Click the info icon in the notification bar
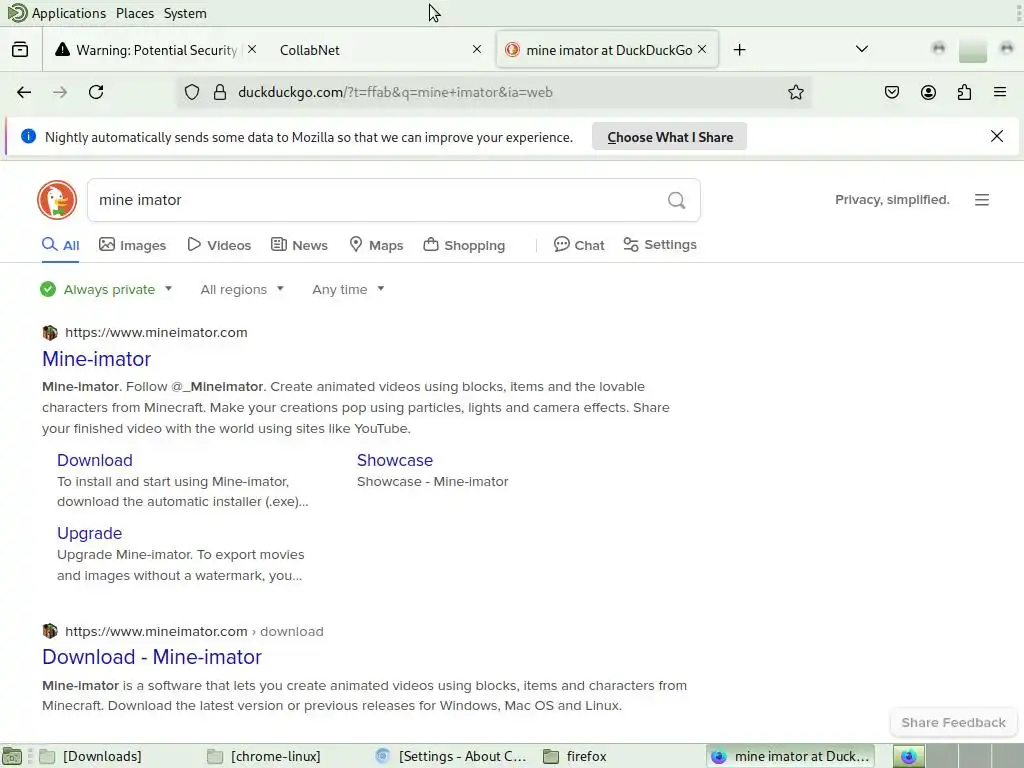1024x768 pixels. pos(28,136)
